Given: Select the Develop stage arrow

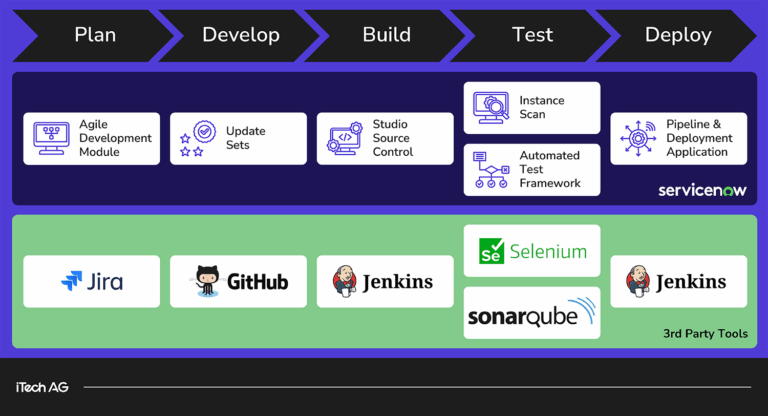Looking at the screenshot, I should [x=240, y=35].
